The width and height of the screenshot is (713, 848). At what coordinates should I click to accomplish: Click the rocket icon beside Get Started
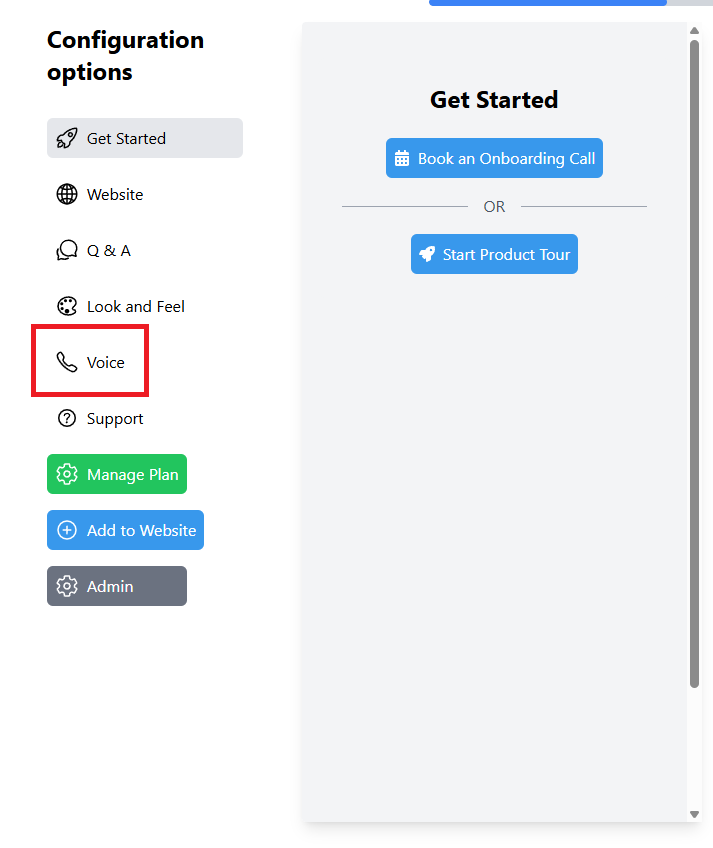67,138
